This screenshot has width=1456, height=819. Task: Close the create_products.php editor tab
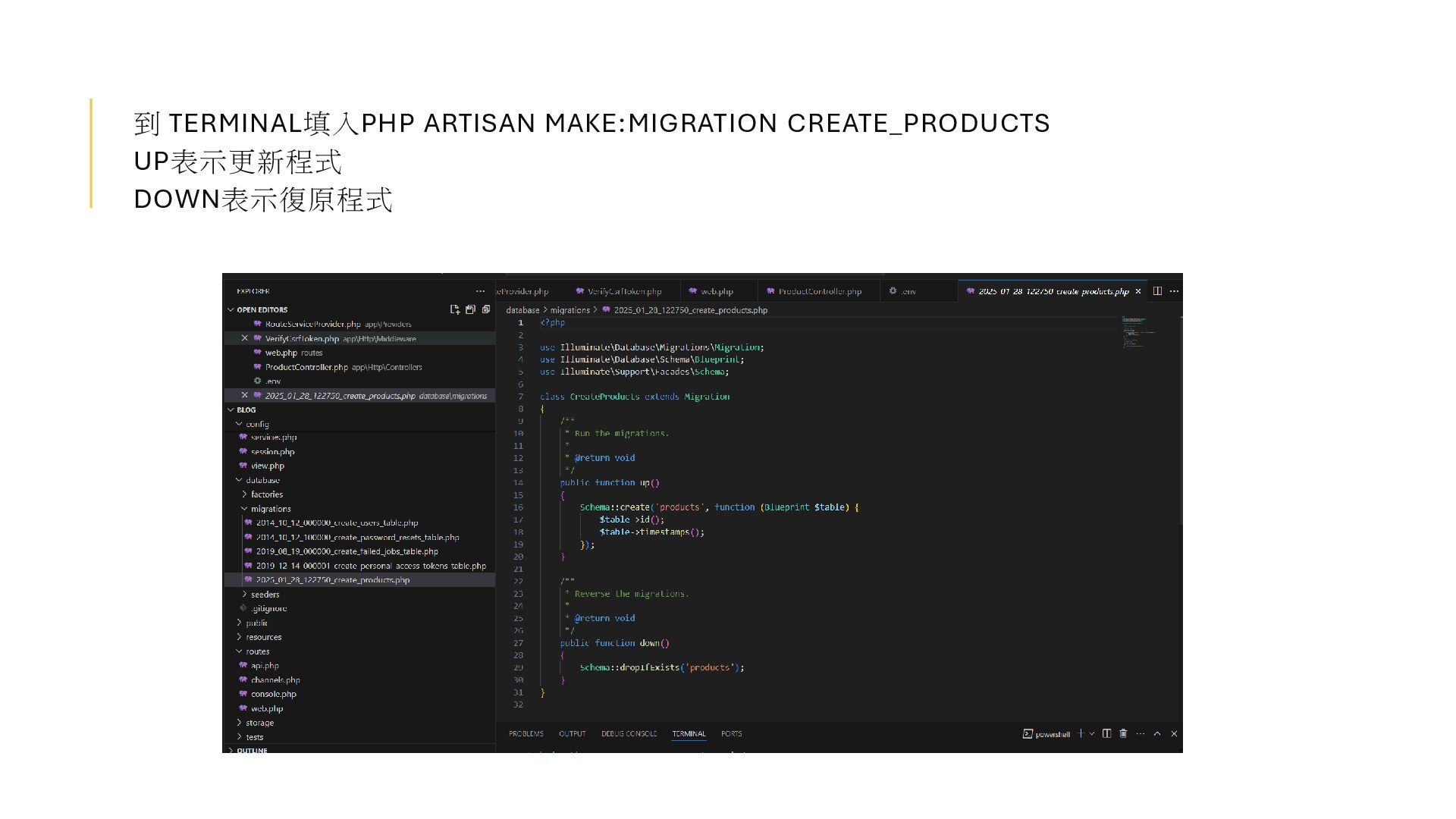[1138, 291]
